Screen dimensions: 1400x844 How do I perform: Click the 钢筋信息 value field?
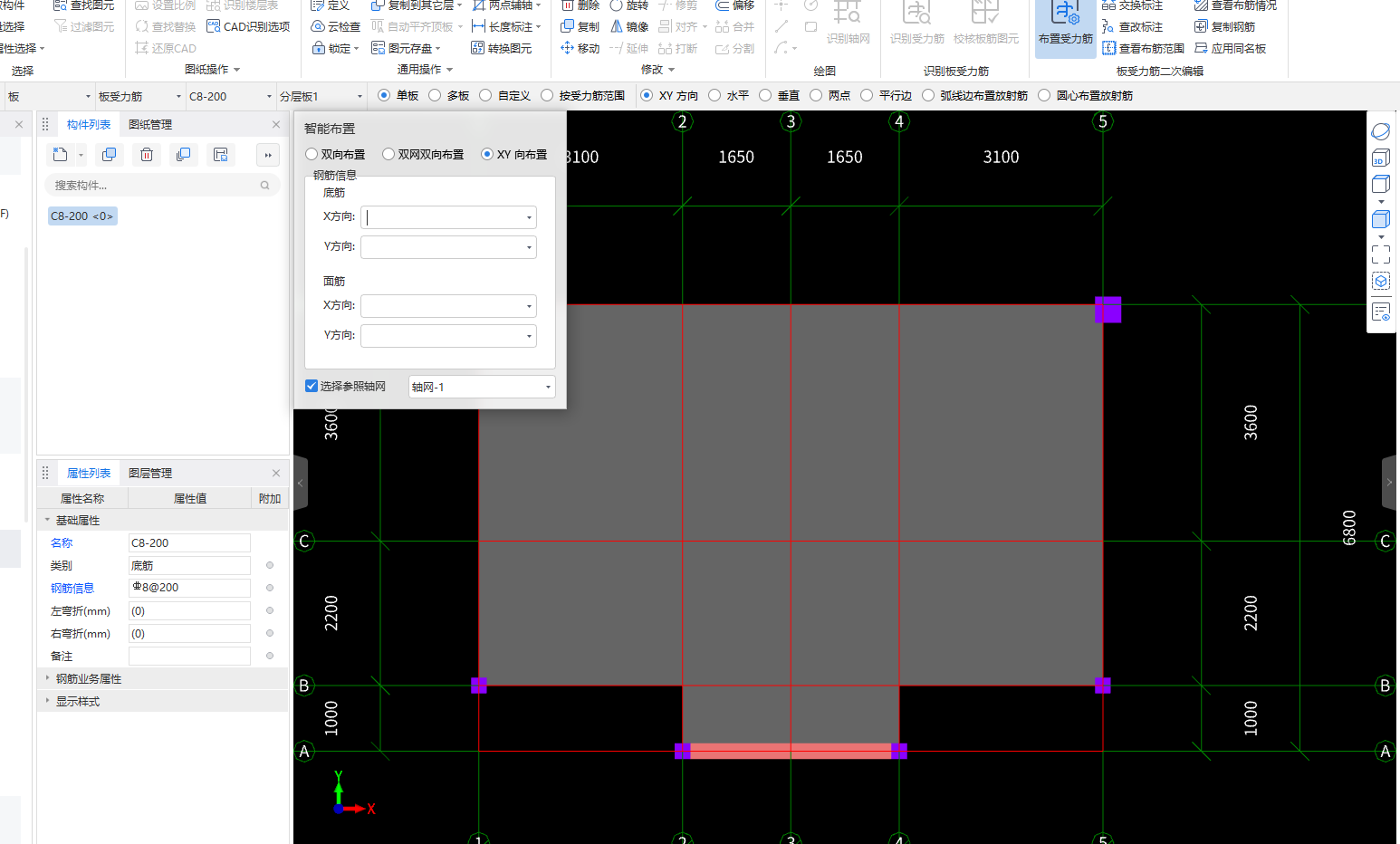[x=189, y=588]
